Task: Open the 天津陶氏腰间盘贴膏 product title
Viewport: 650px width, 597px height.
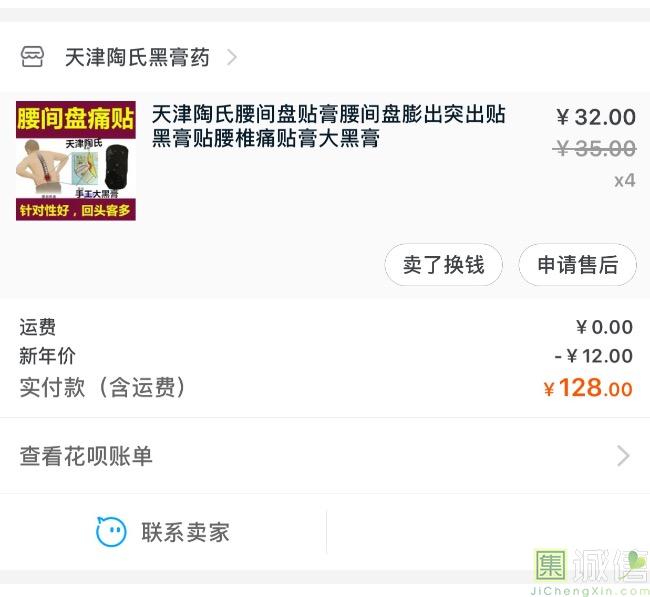Action: 328,126
